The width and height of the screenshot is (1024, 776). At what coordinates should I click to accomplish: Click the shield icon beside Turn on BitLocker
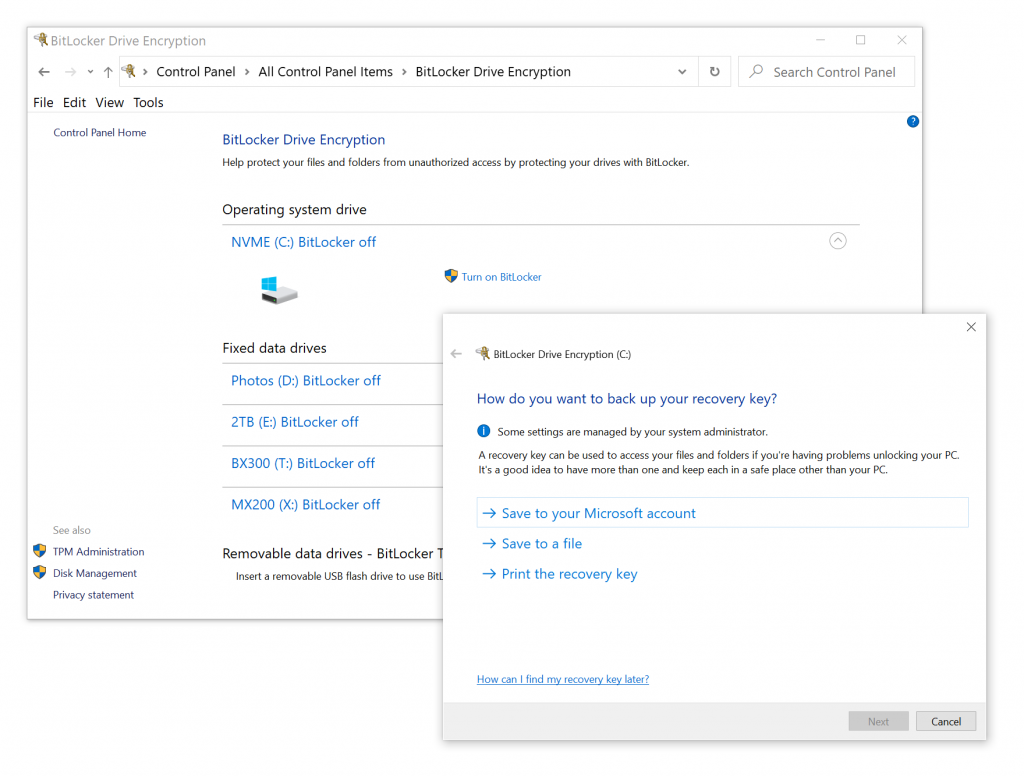[x=450, y=277]
